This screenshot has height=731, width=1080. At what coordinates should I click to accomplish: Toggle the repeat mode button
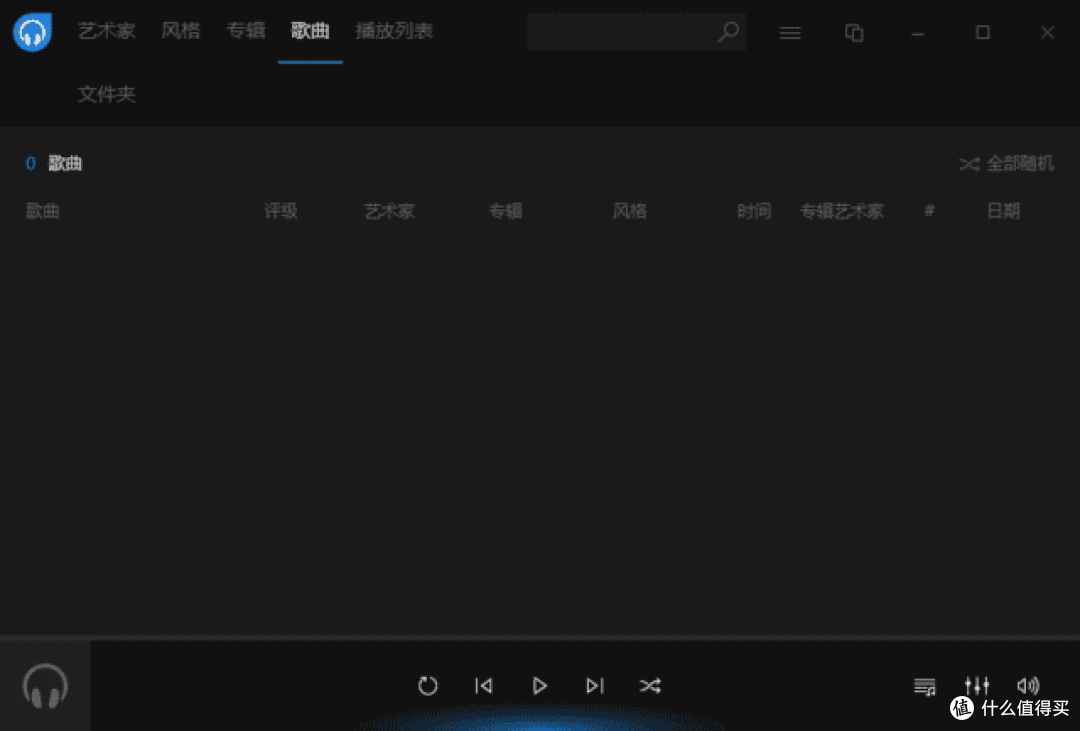[x=428, y=686]
